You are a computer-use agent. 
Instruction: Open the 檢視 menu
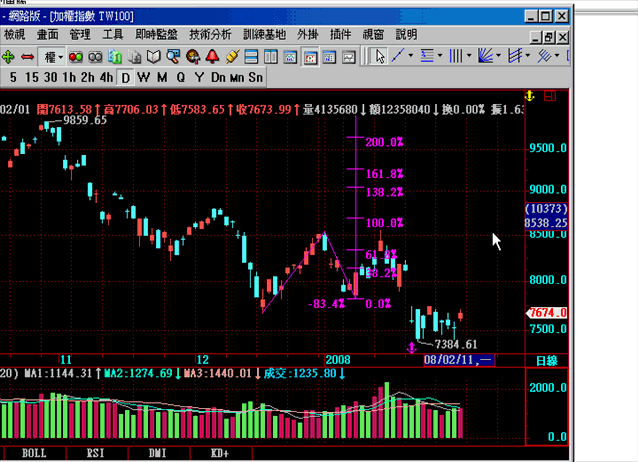tap(14, 34)
